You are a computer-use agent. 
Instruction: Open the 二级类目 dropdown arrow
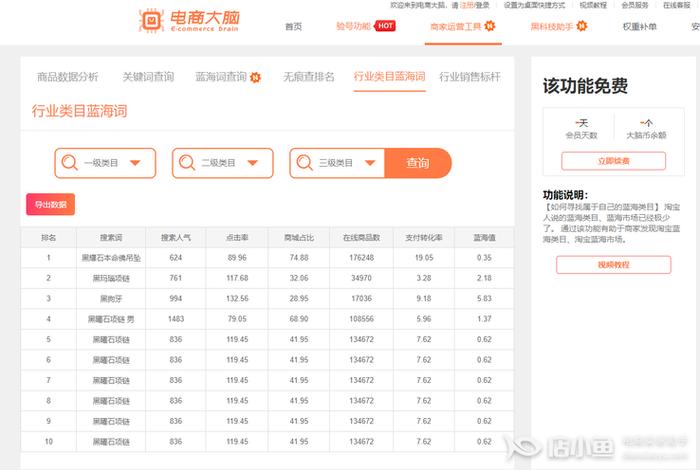[253, 163]
